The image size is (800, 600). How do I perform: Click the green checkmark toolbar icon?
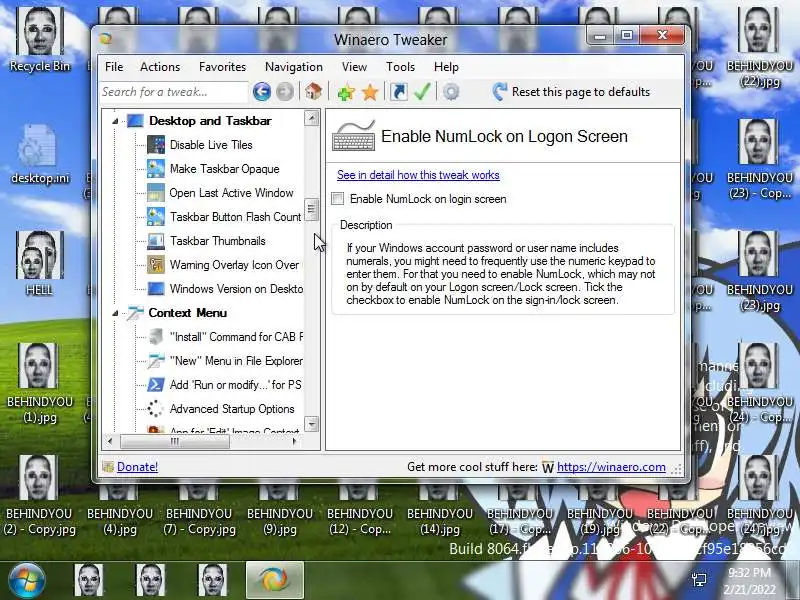click(422, 92)
